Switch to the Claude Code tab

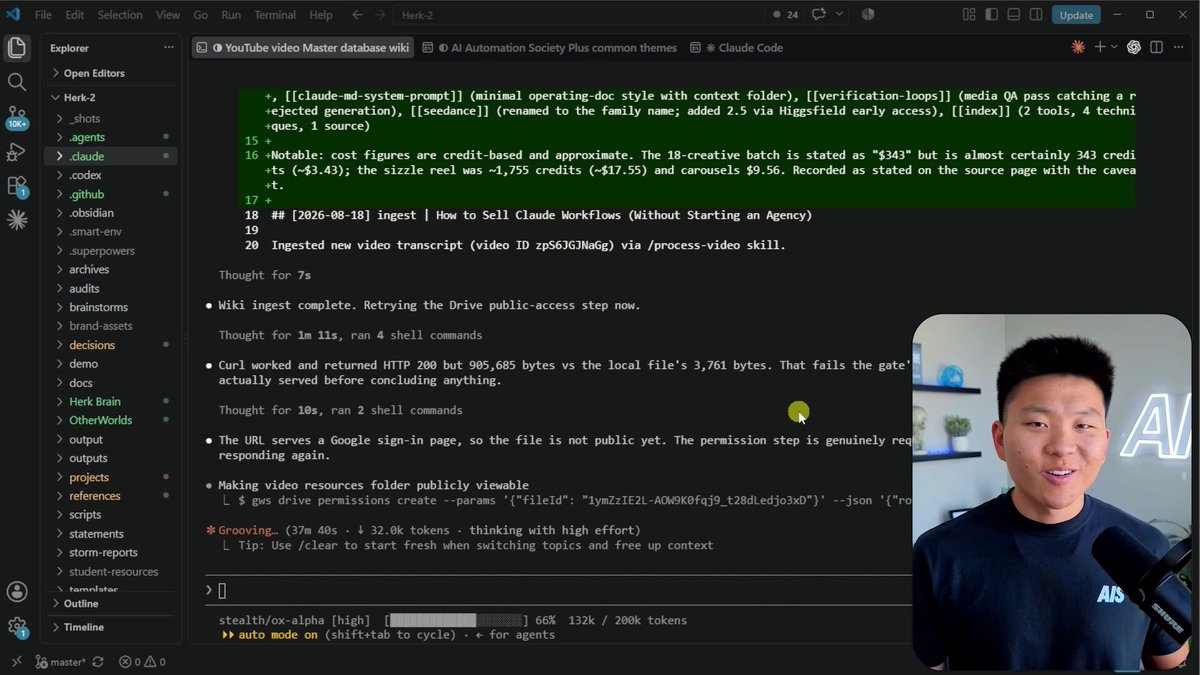click(744, 47)
